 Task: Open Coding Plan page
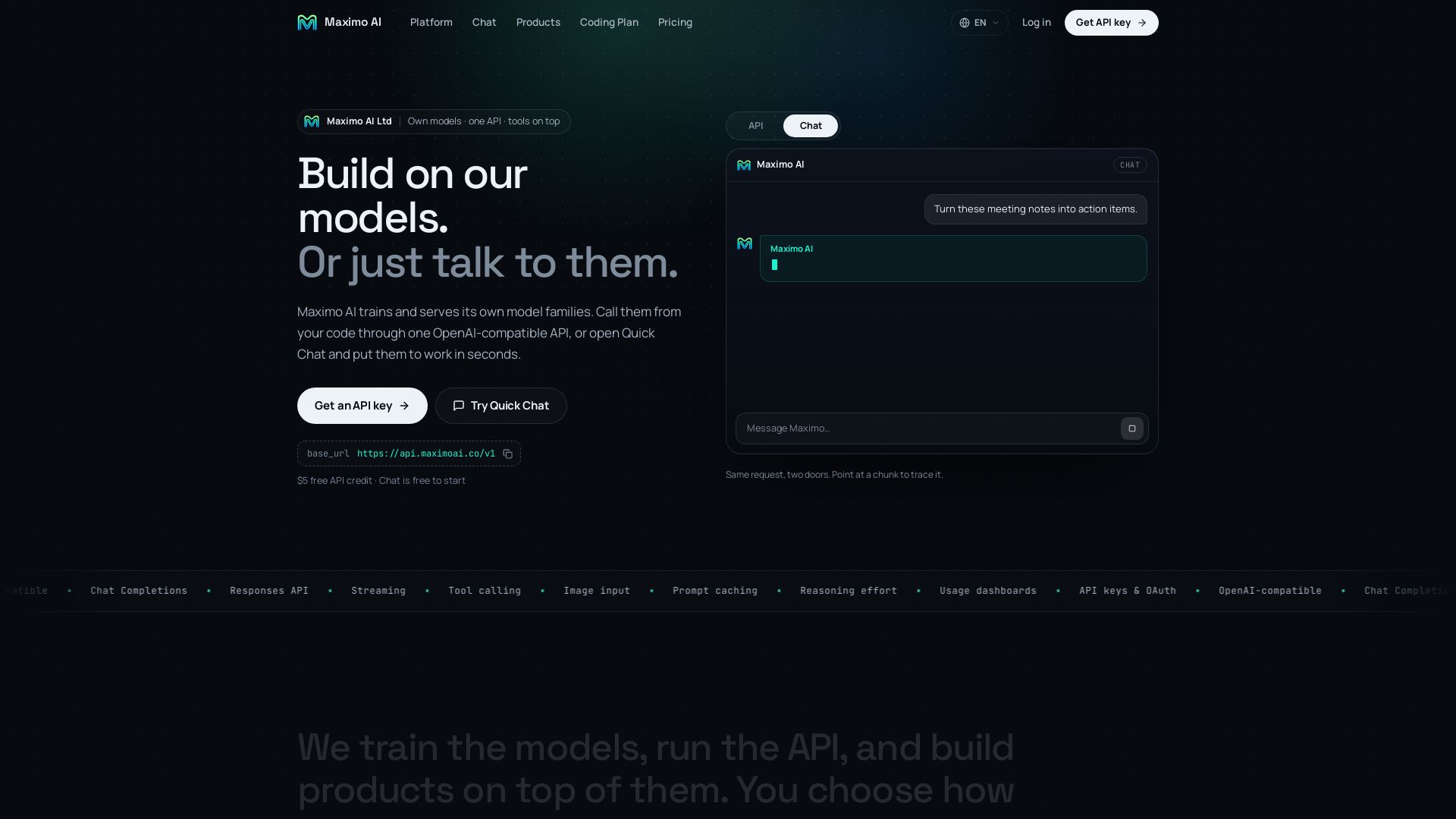(609, 22)
